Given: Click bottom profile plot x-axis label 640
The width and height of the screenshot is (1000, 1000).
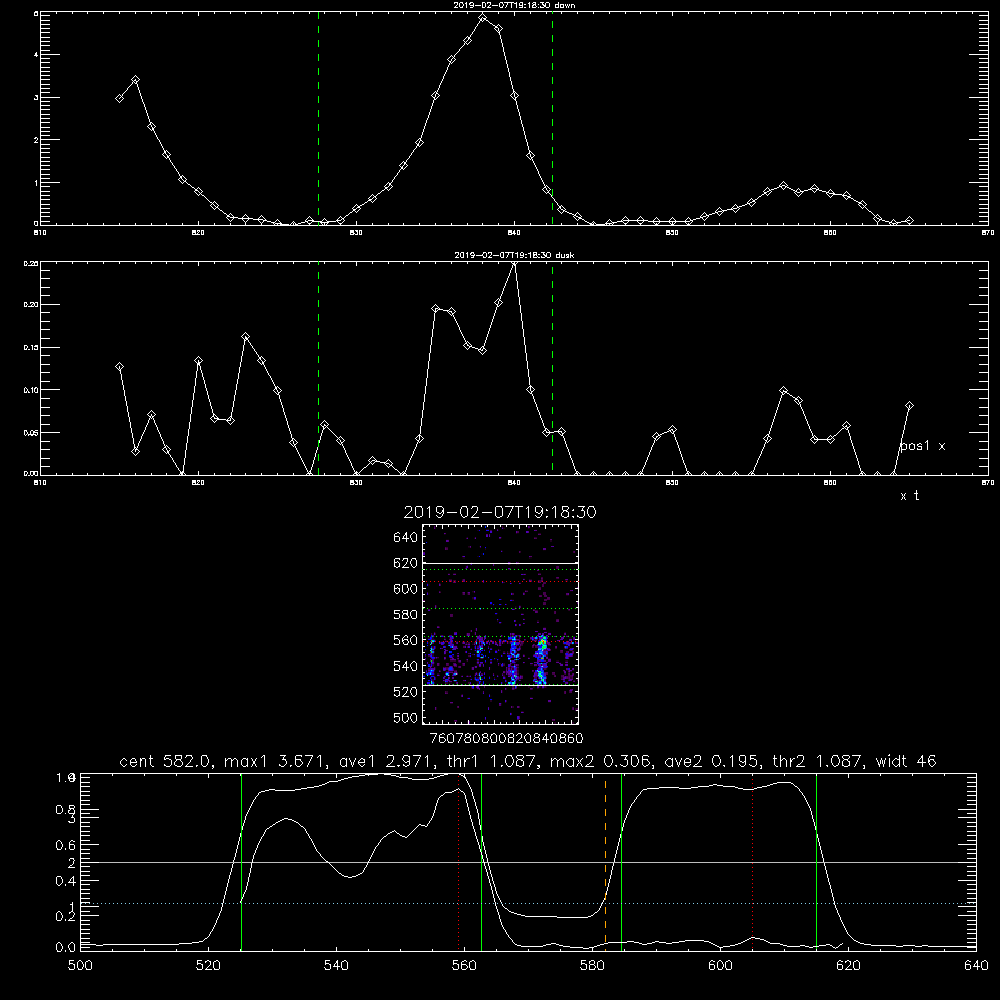Looking at the screenshot, I should pyautogui.click(x=976, y=966).
